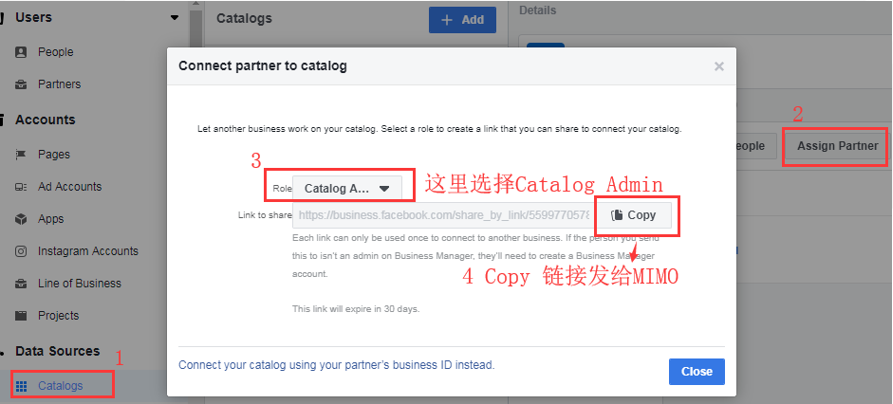Click the Partners briefcase icon
The width and height of the screenshot is (893, 404).
click(21, 84)
